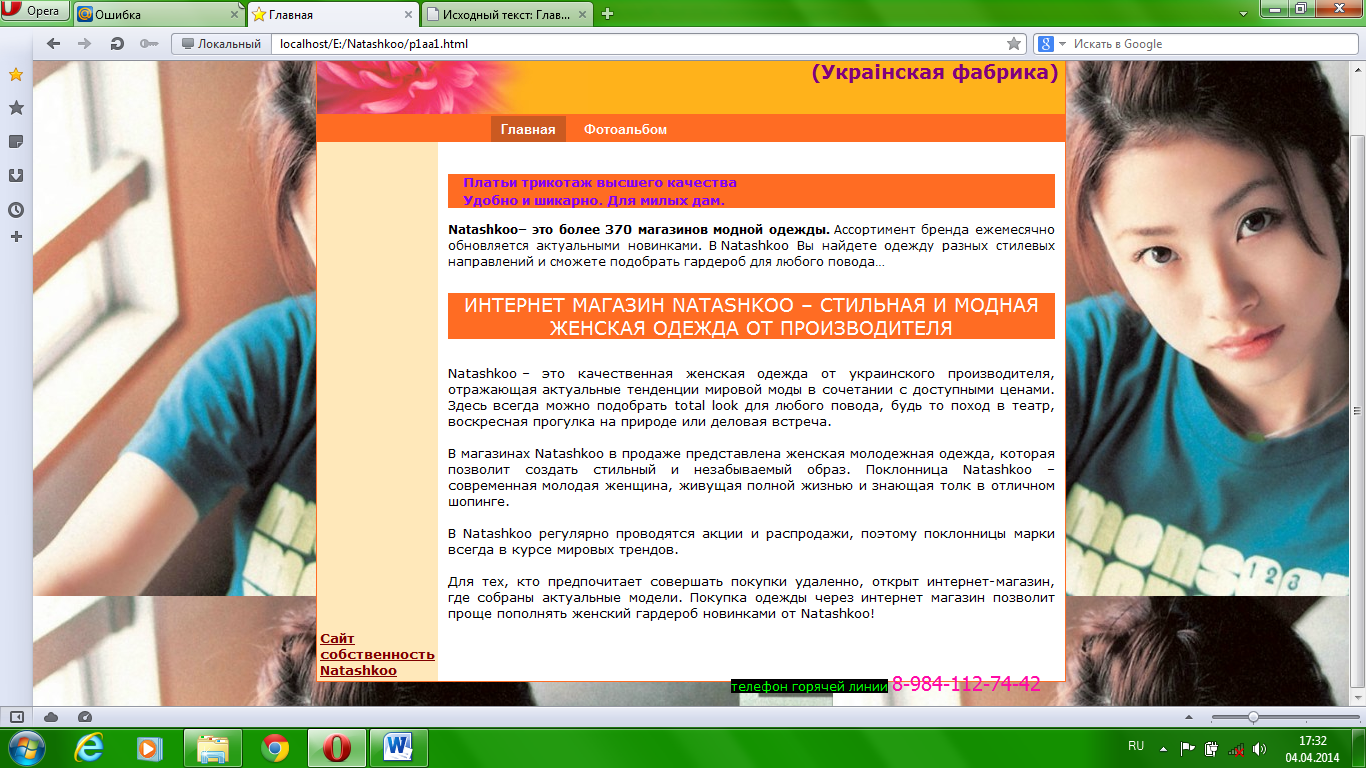Open Opera Link cloud icon in status bar
This screenshot has width=1366, height=768.
click(51, 716)
